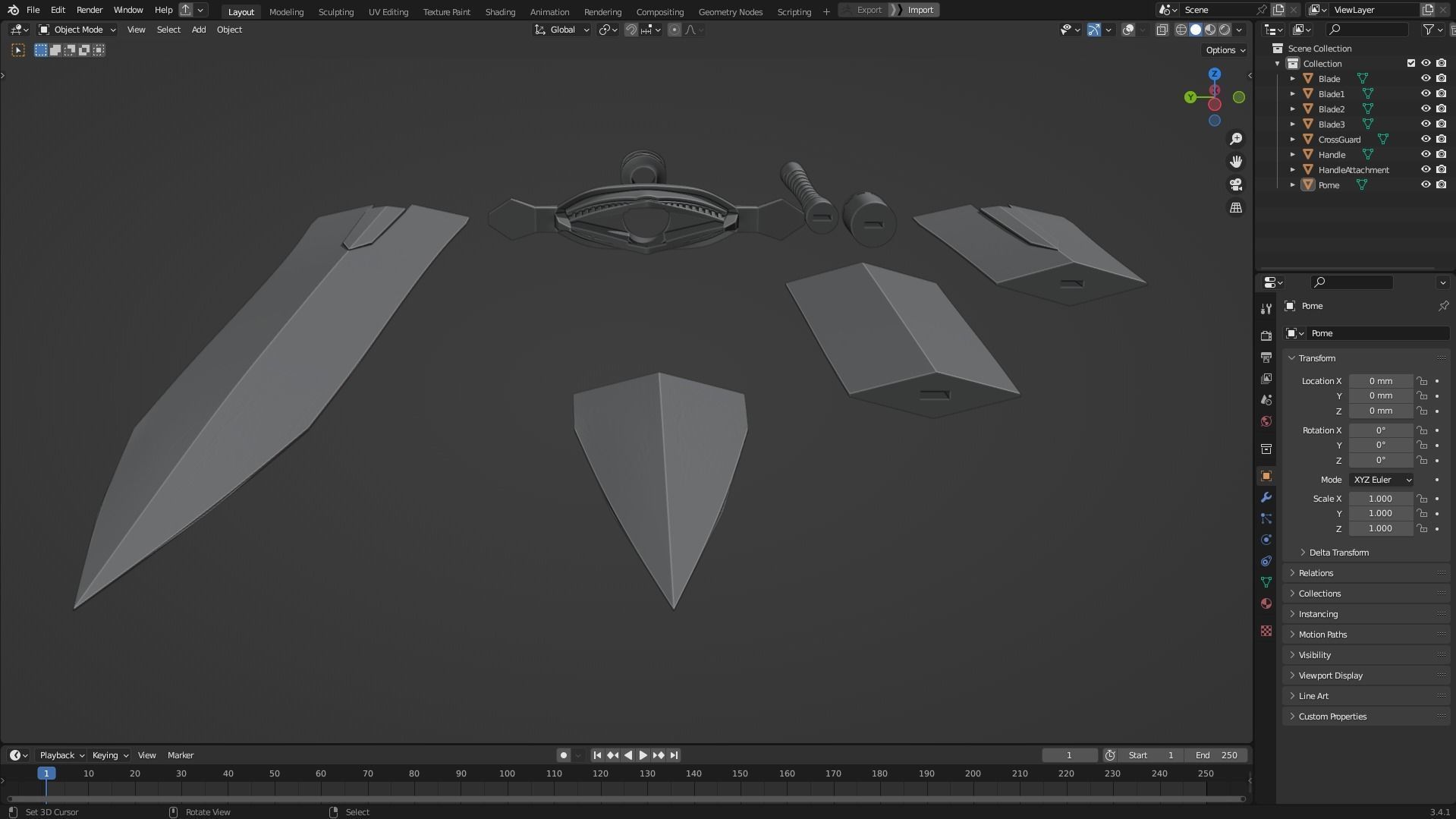This screenshot has height=819, width=1456.
Task: Open the XYZ Euler rotation mode dropdown
Action: point(1382,480)
